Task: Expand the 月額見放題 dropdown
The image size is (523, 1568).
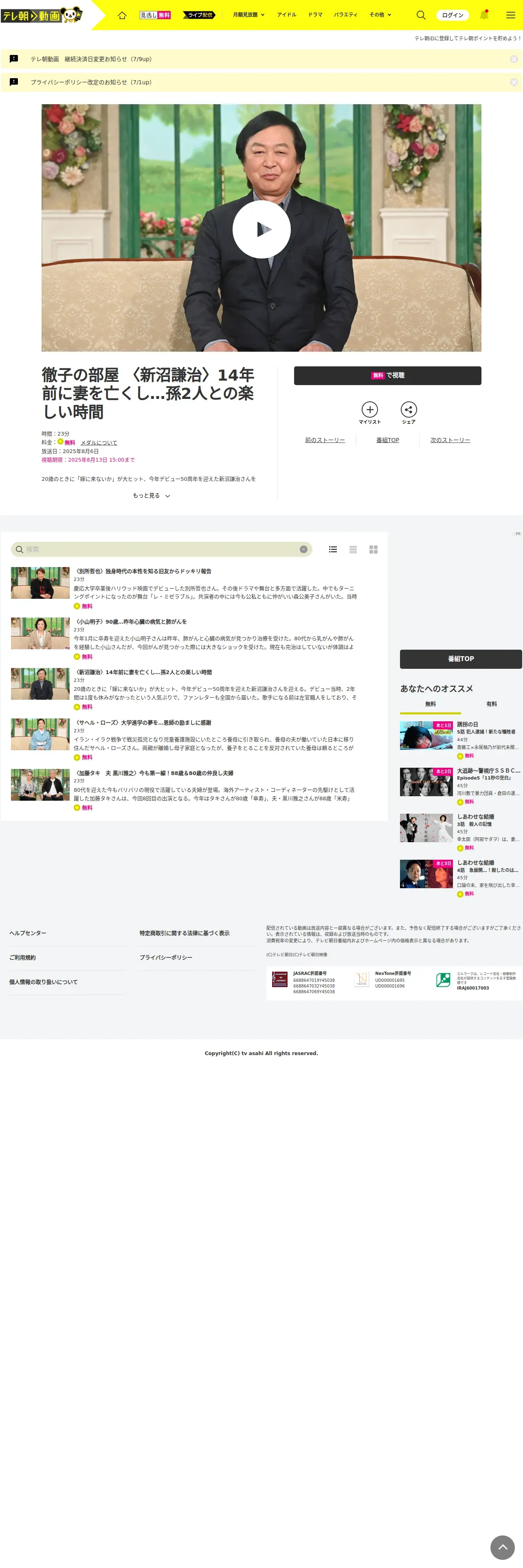Action: 248,15
